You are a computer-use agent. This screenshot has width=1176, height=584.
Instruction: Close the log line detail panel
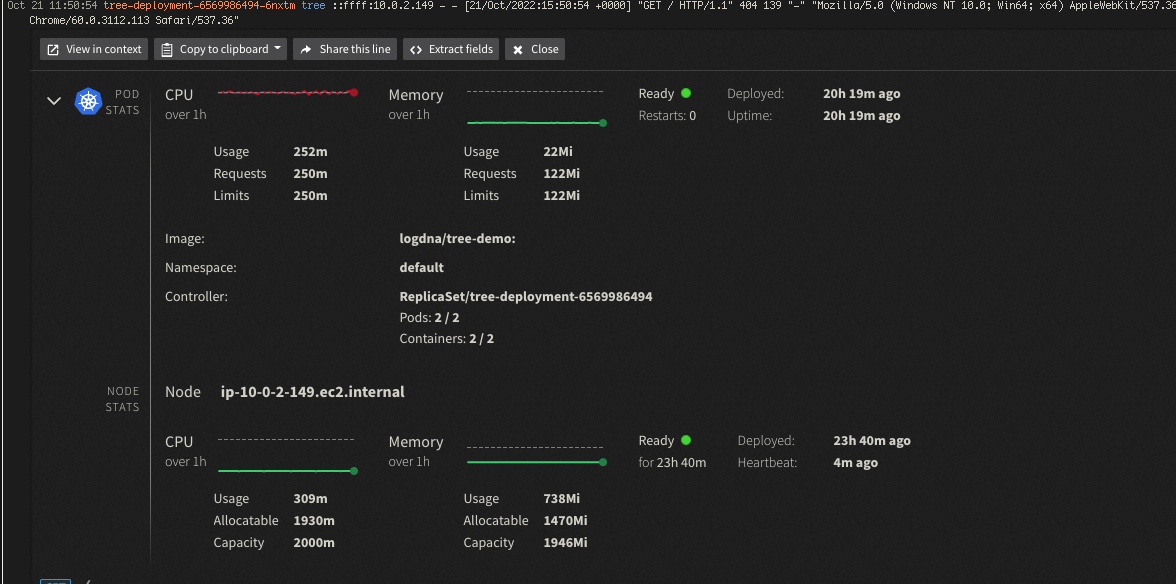pyautogui.click(x=535, y=49)
